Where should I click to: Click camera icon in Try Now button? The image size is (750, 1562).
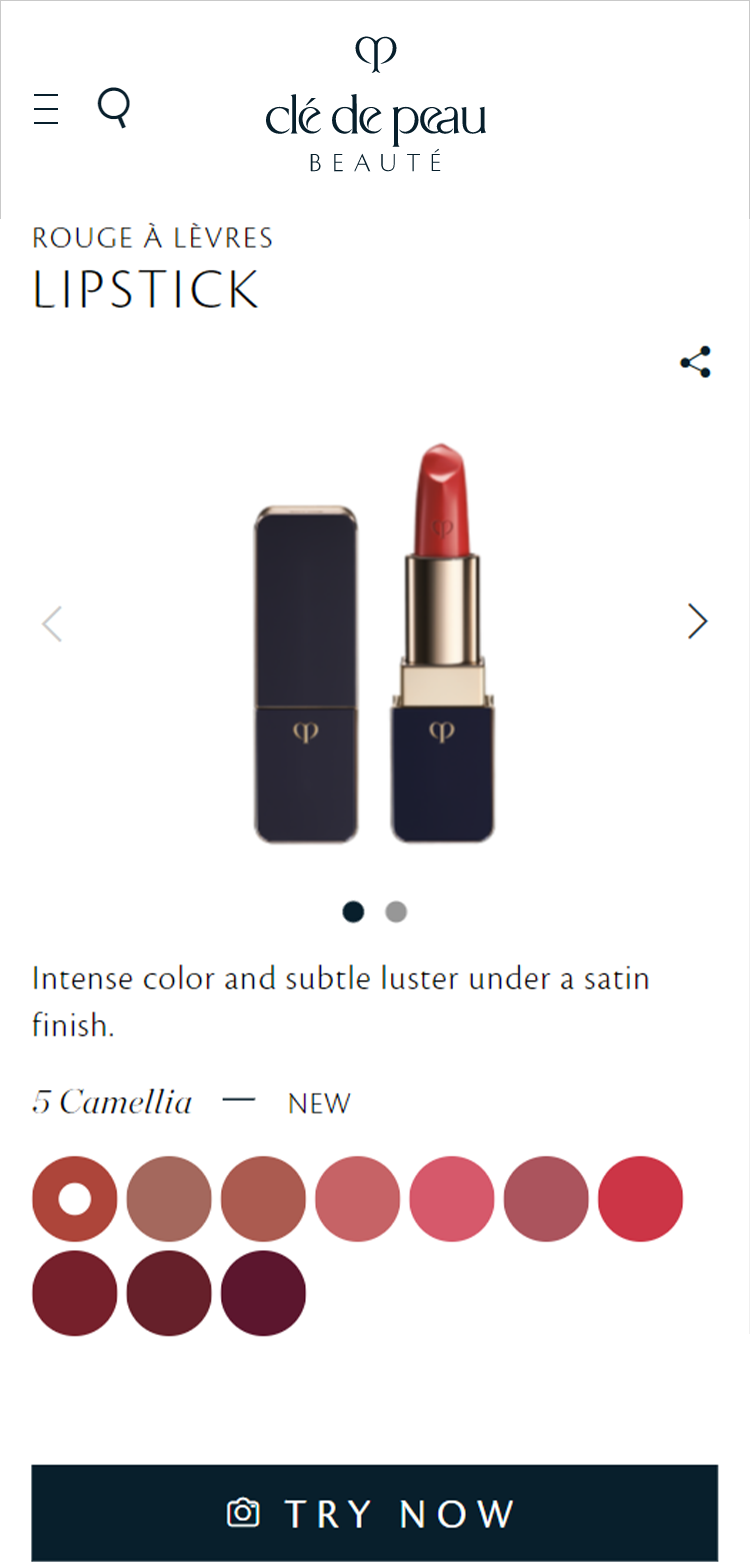(x=243, y=1512)
